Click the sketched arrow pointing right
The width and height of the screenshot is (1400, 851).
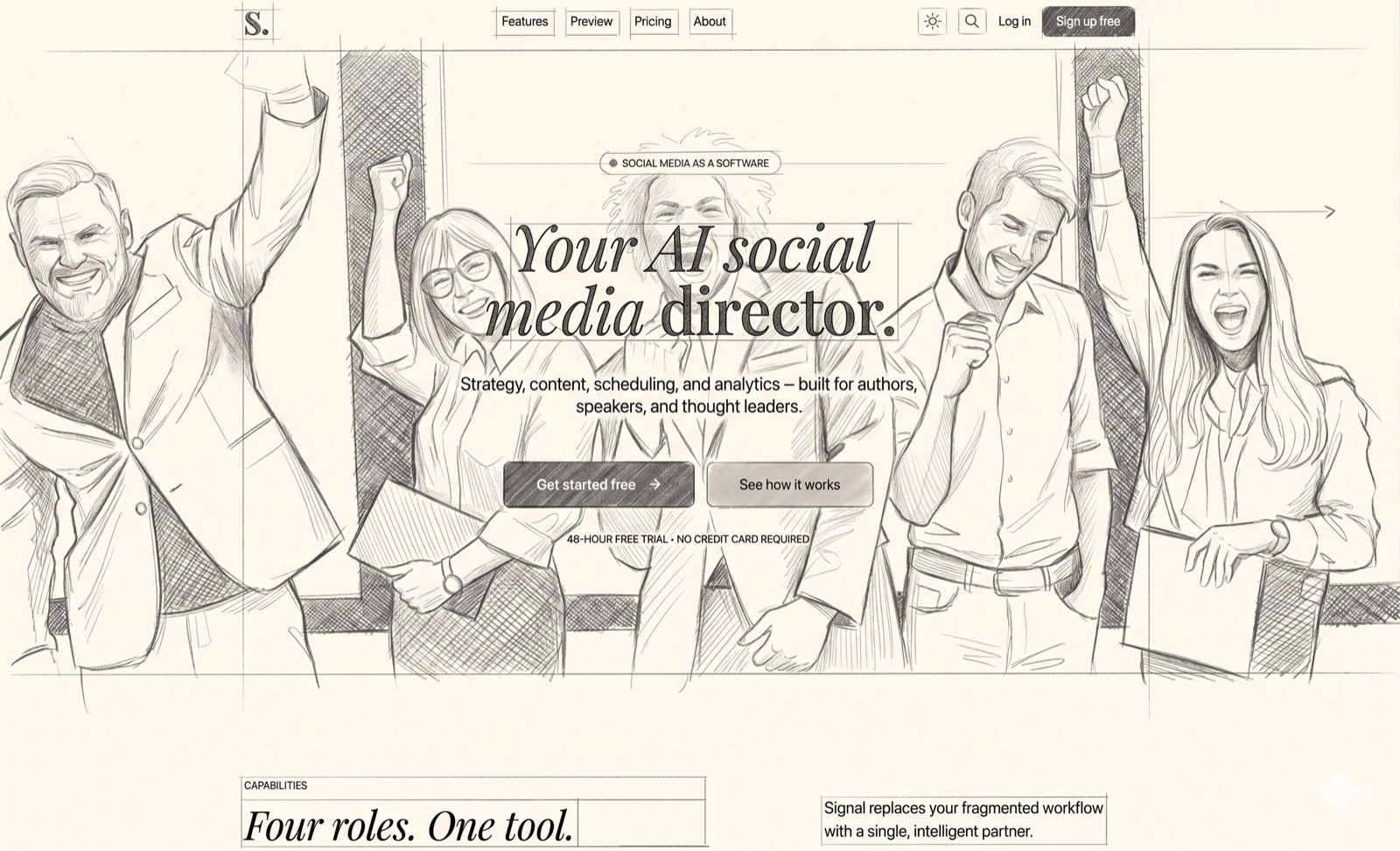[1242, 212]
